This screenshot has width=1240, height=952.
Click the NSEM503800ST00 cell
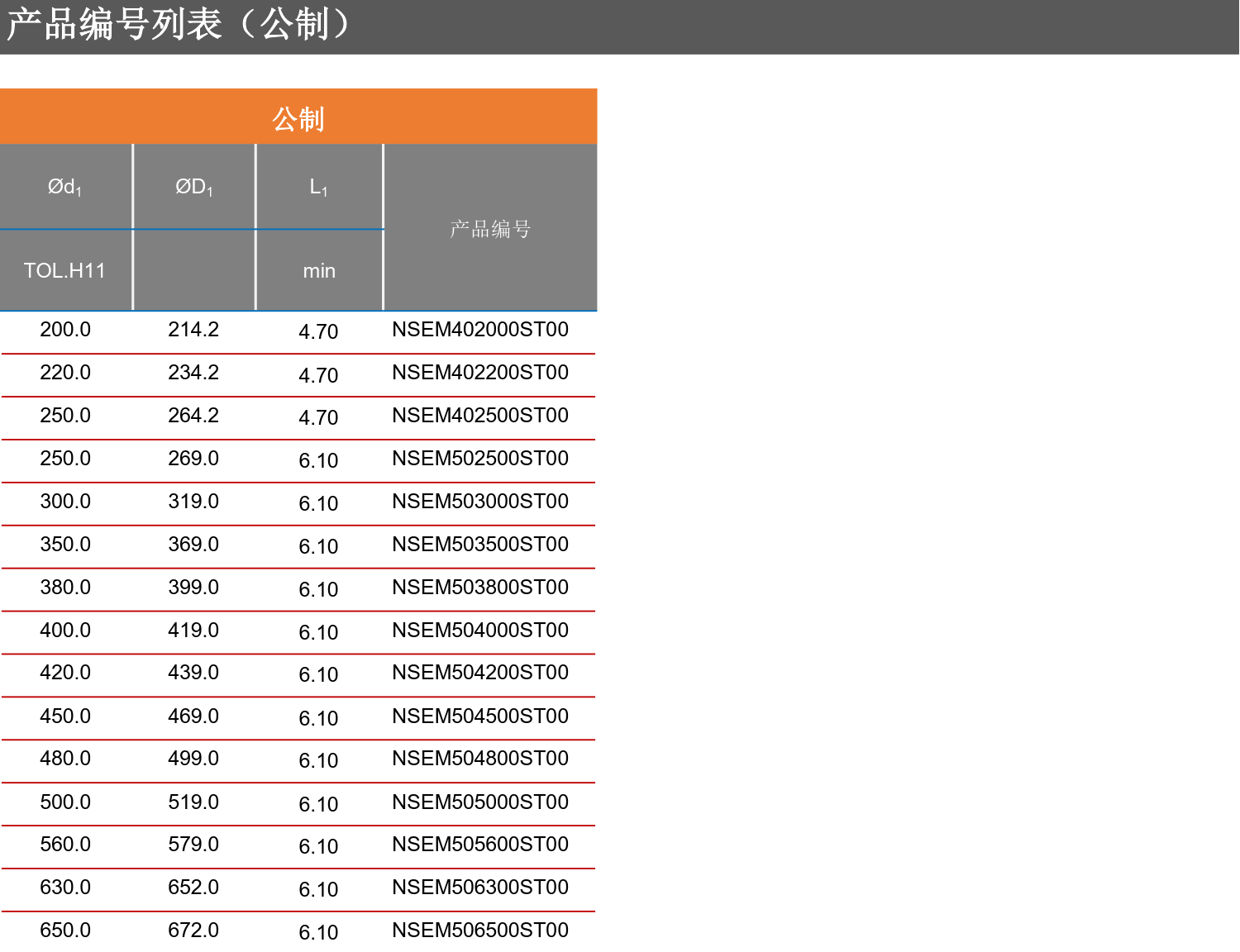point(479,588)
